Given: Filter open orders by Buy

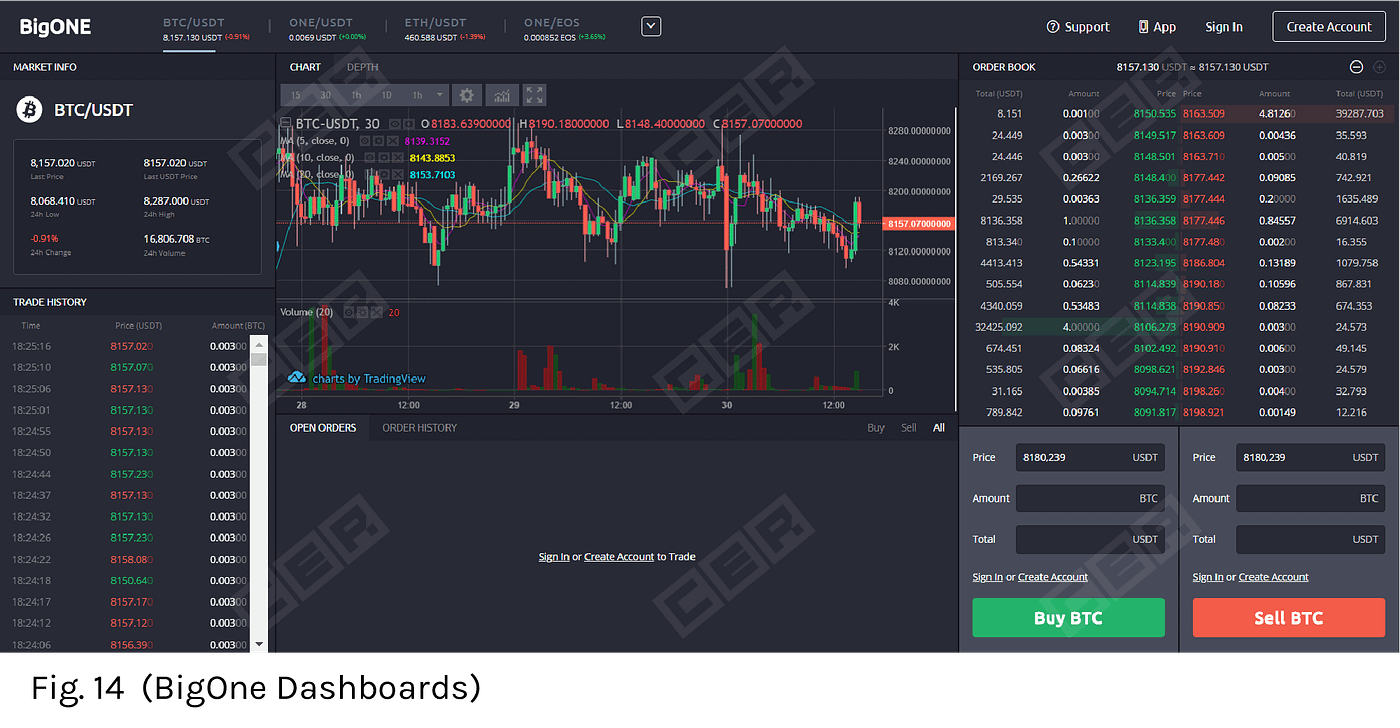Looking at the screenshot, I should (x=876, y=428).
